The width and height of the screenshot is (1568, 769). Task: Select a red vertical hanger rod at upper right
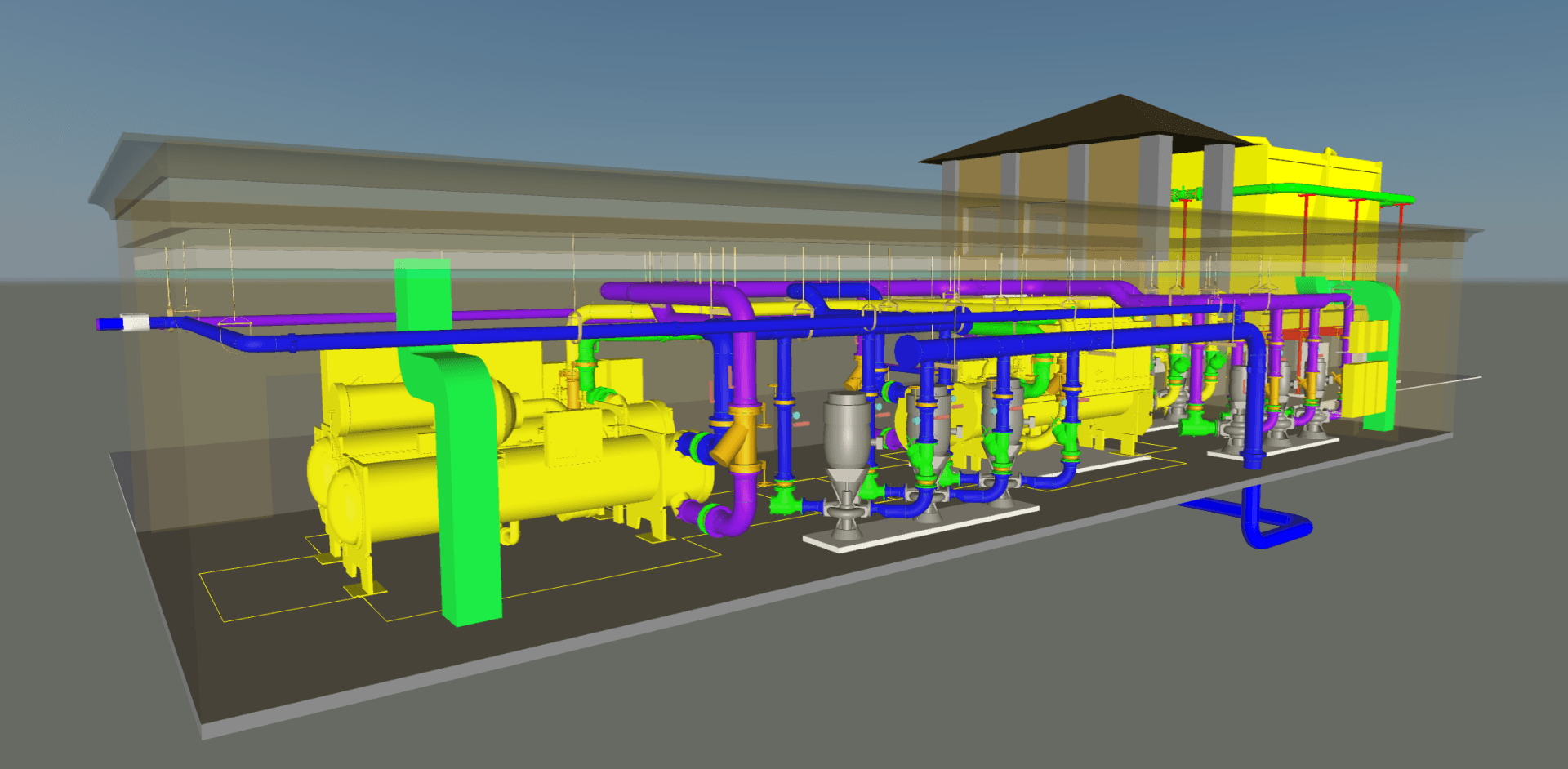[x=1304, y=237]
